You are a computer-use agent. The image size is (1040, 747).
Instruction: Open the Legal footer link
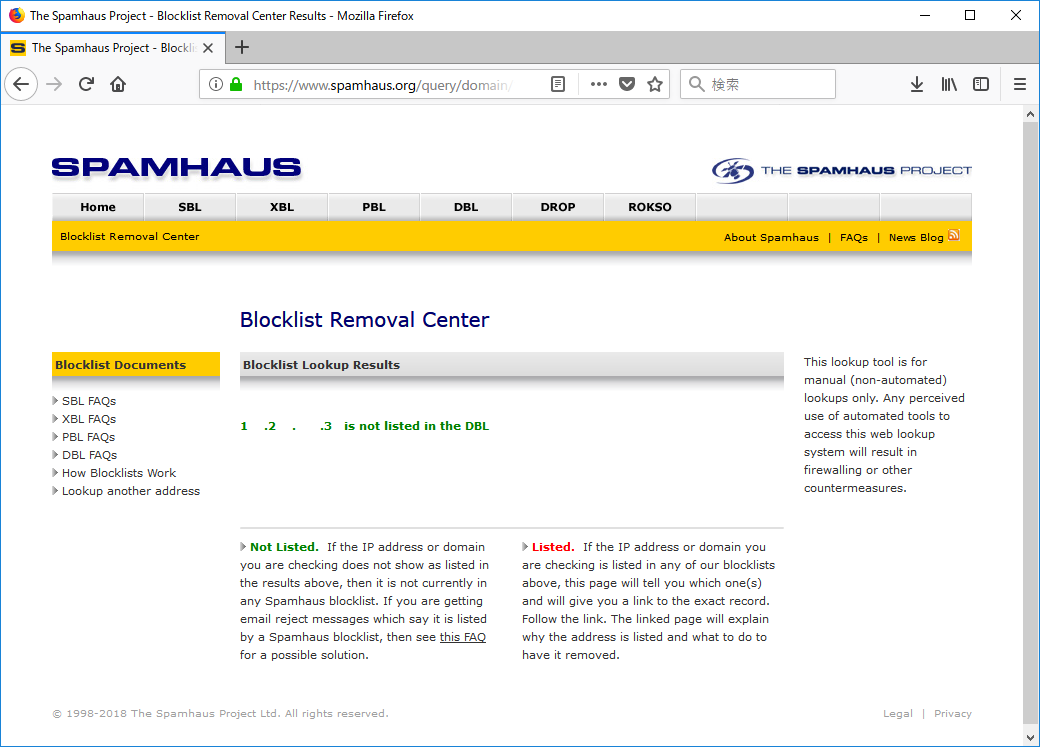click(x=898, y=713)
